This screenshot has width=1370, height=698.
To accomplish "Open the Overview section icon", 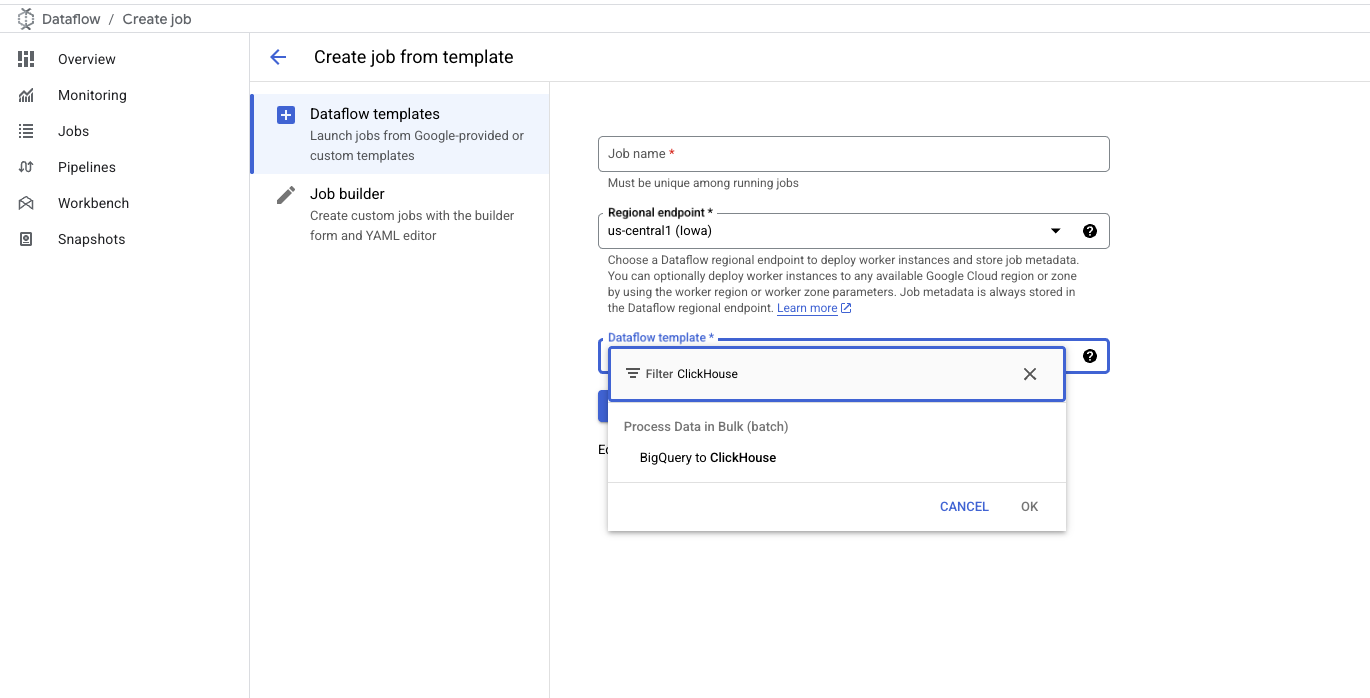I will (x=26, y=59).
